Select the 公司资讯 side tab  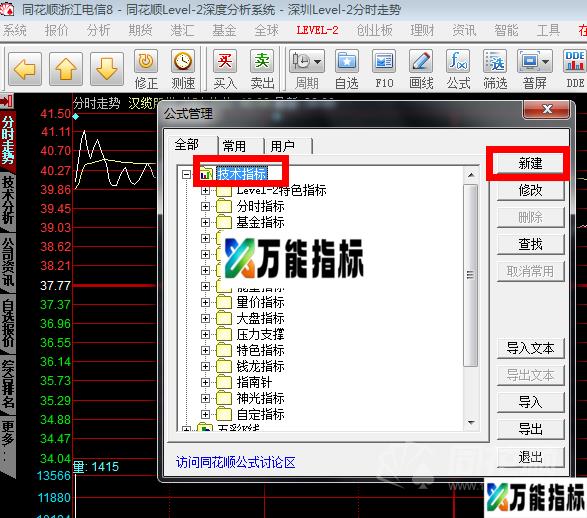(7, 263)
